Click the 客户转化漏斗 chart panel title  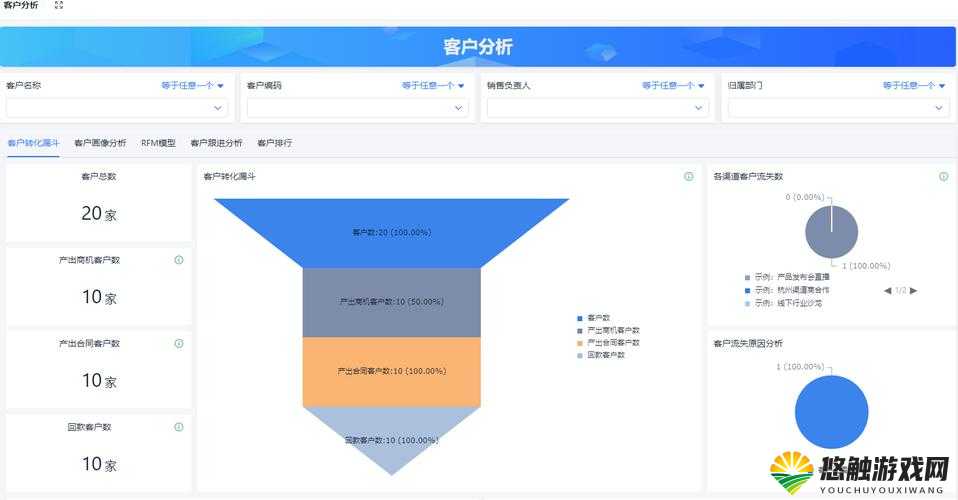tap(229, 176)
